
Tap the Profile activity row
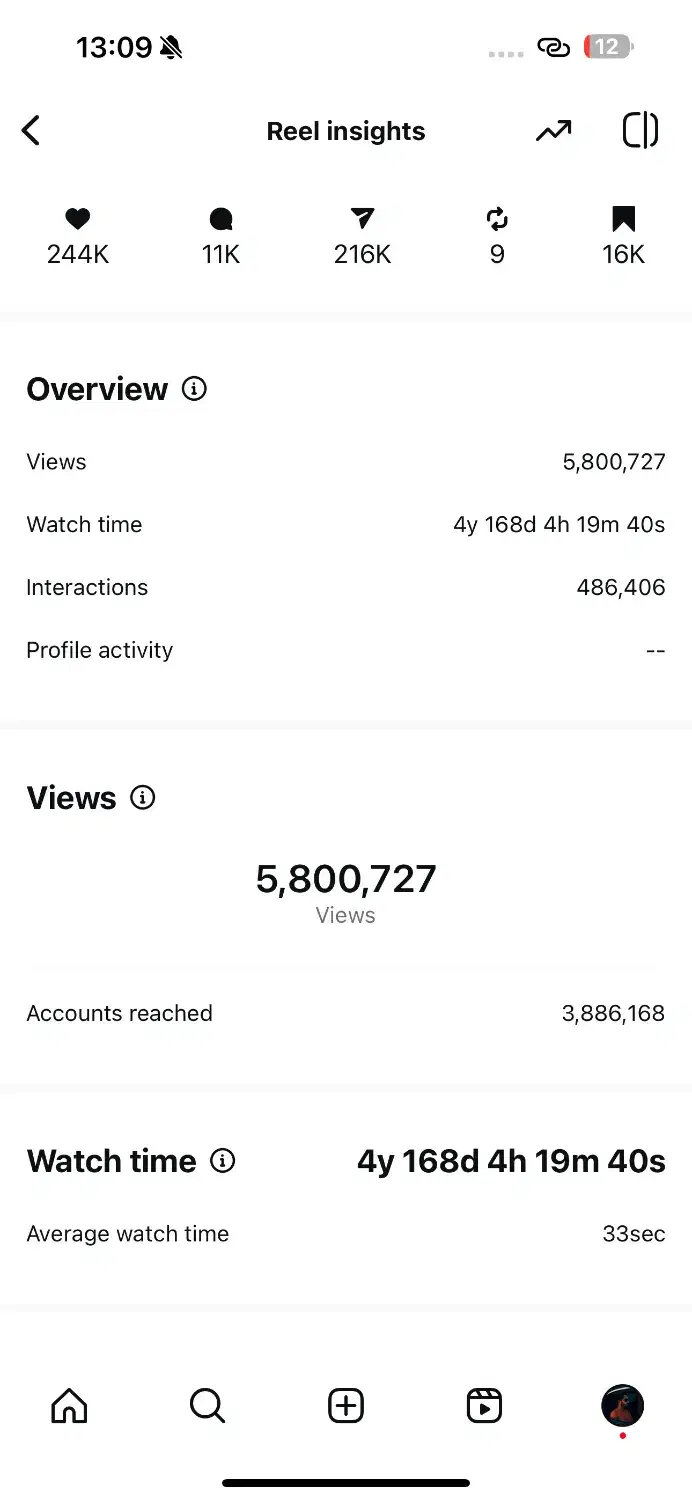346,651
